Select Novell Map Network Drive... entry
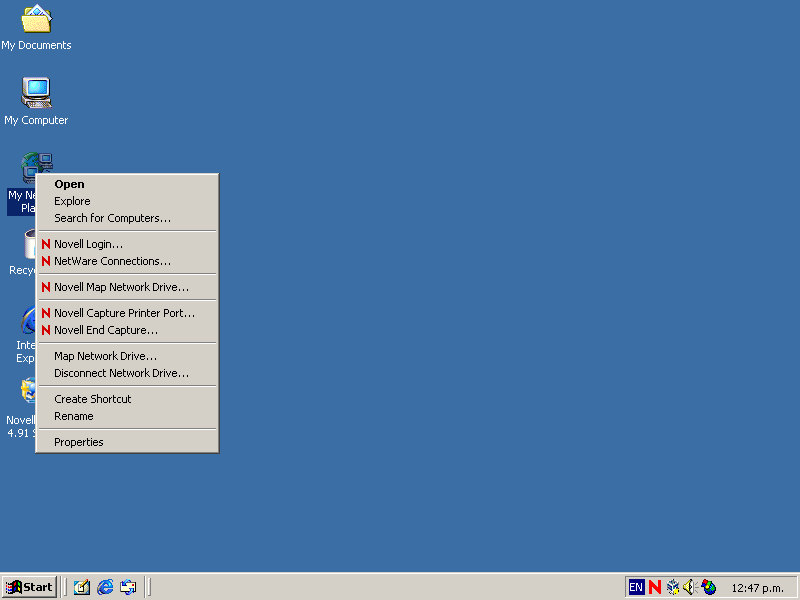 click(128, 287)
